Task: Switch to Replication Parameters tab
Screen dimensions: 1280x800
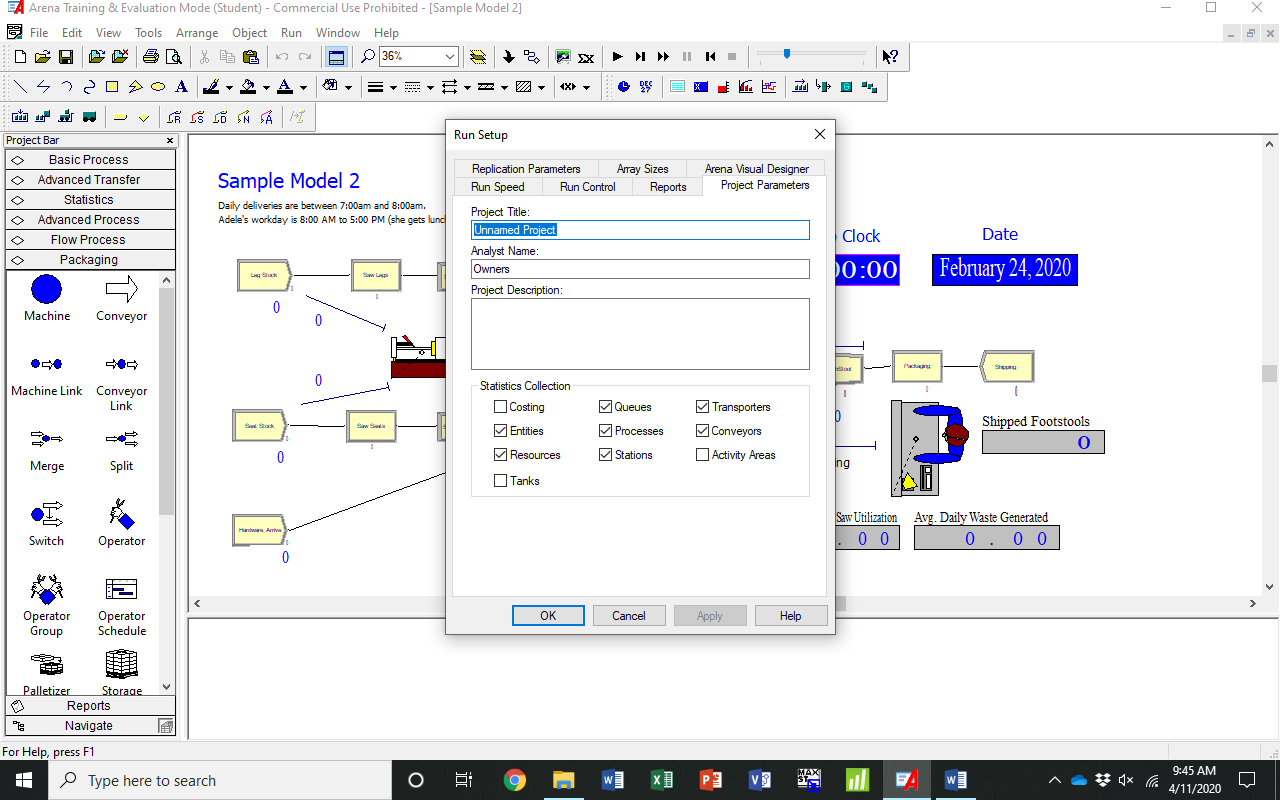Action: click(526, 168)
